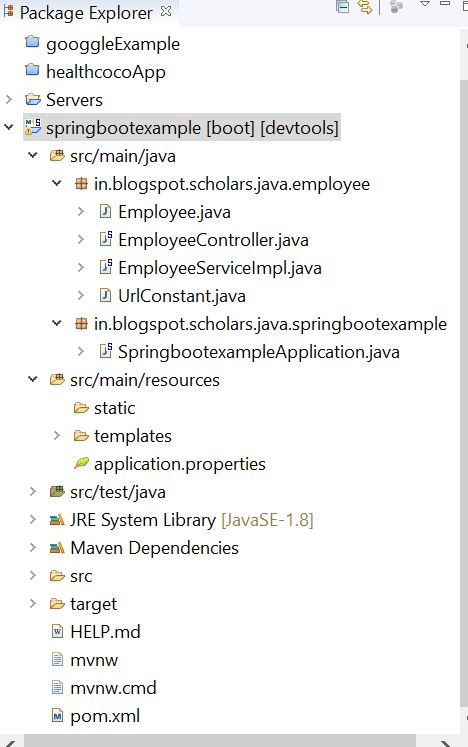Click the employee package icon
The image size is (468, 747).
point(81,184)
